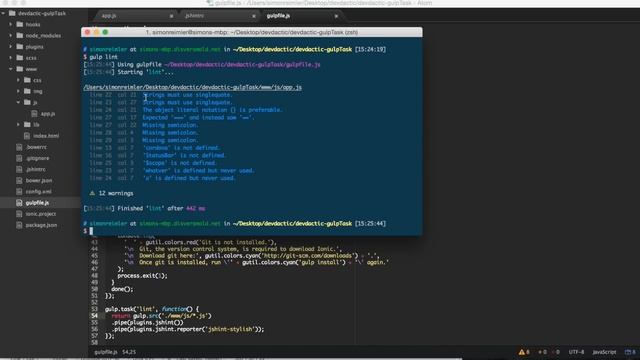Click the package.json file icon

(19, 225)
